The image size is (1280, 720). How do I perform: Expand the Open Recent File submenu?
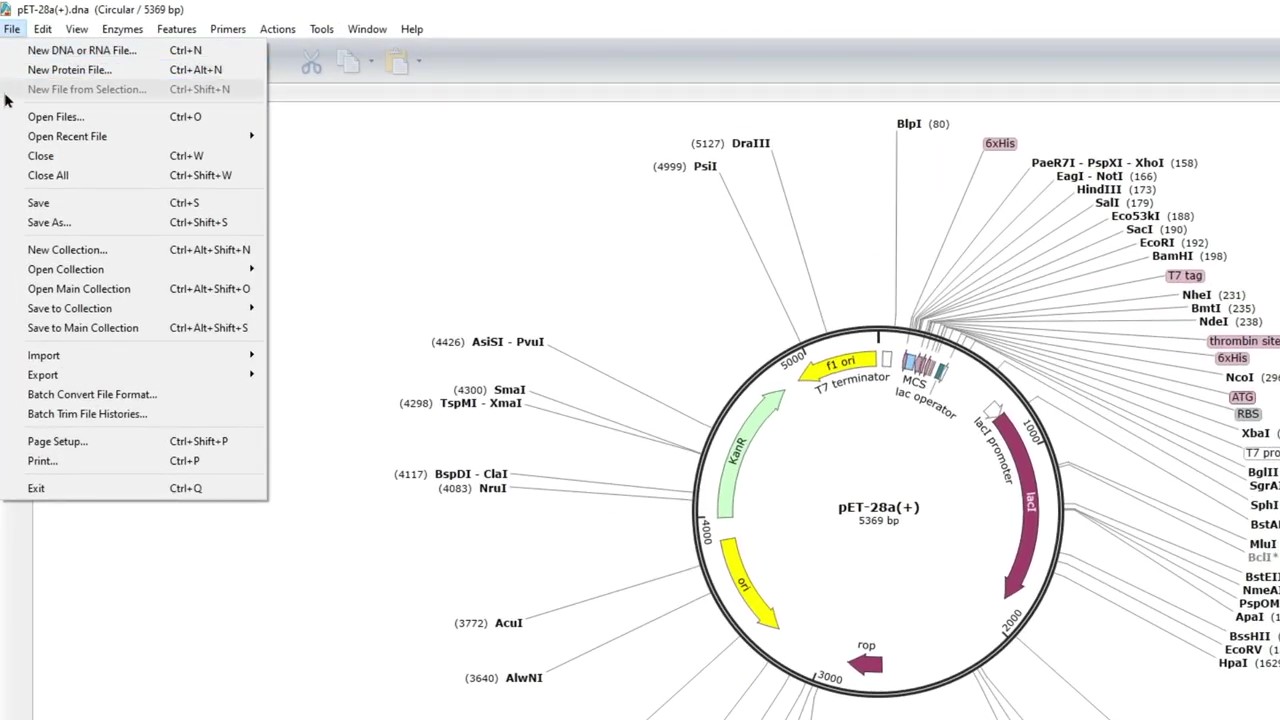point(67,136)
